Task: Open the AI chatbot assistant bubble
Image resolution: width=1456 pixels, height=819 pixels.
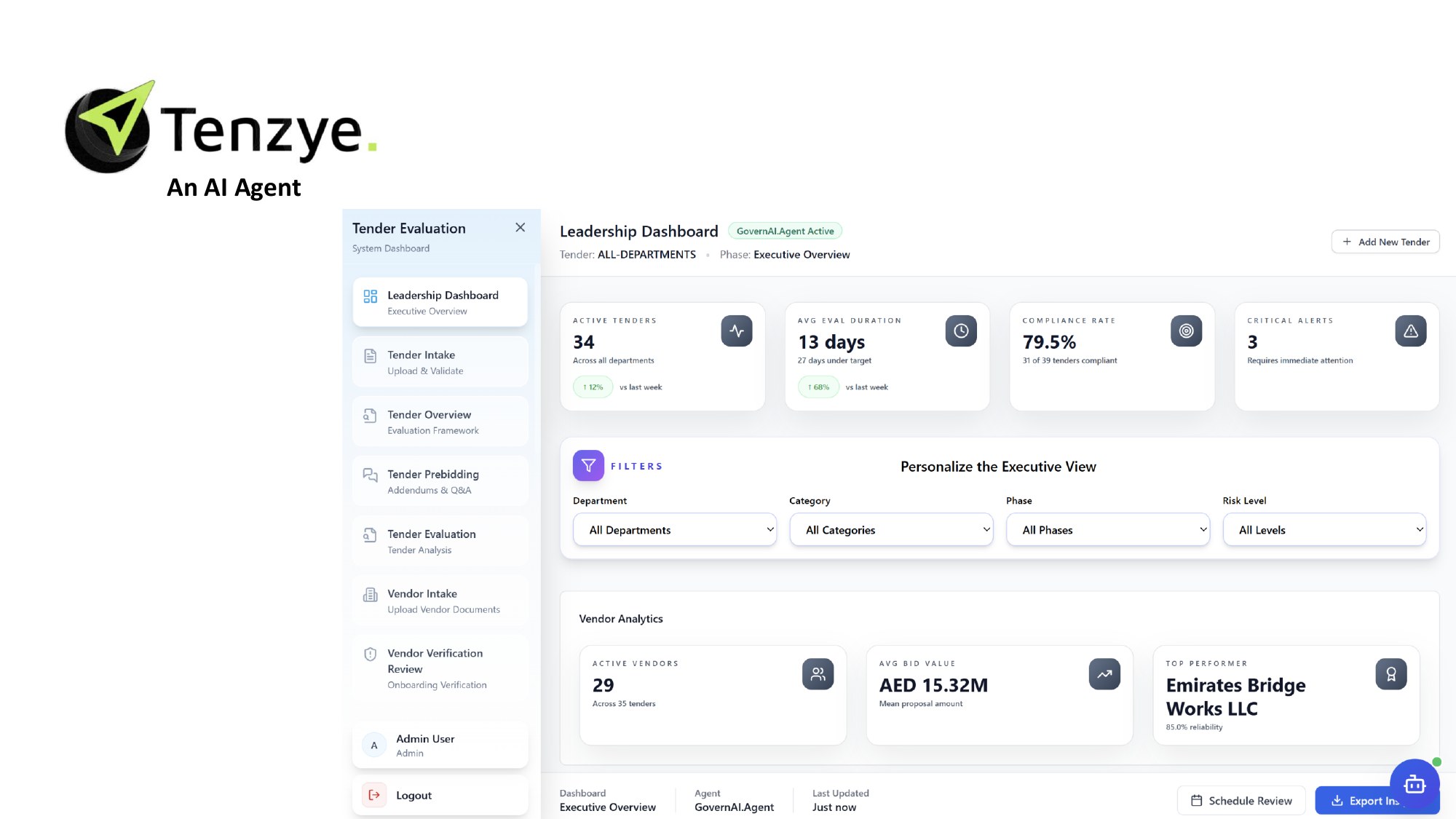Action: [1415, 784]
